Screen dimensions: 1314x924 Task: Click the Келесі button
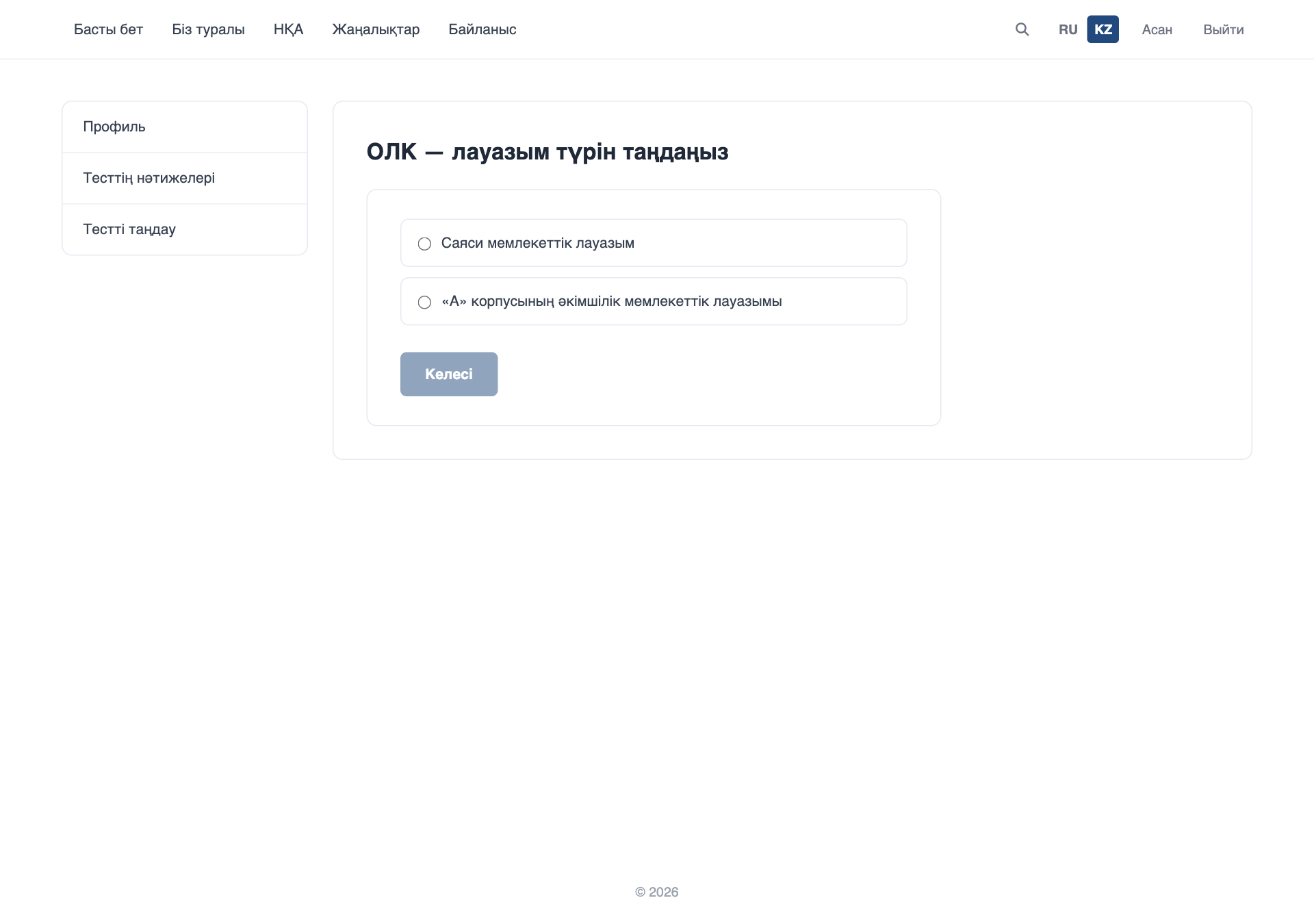[449, 374]
